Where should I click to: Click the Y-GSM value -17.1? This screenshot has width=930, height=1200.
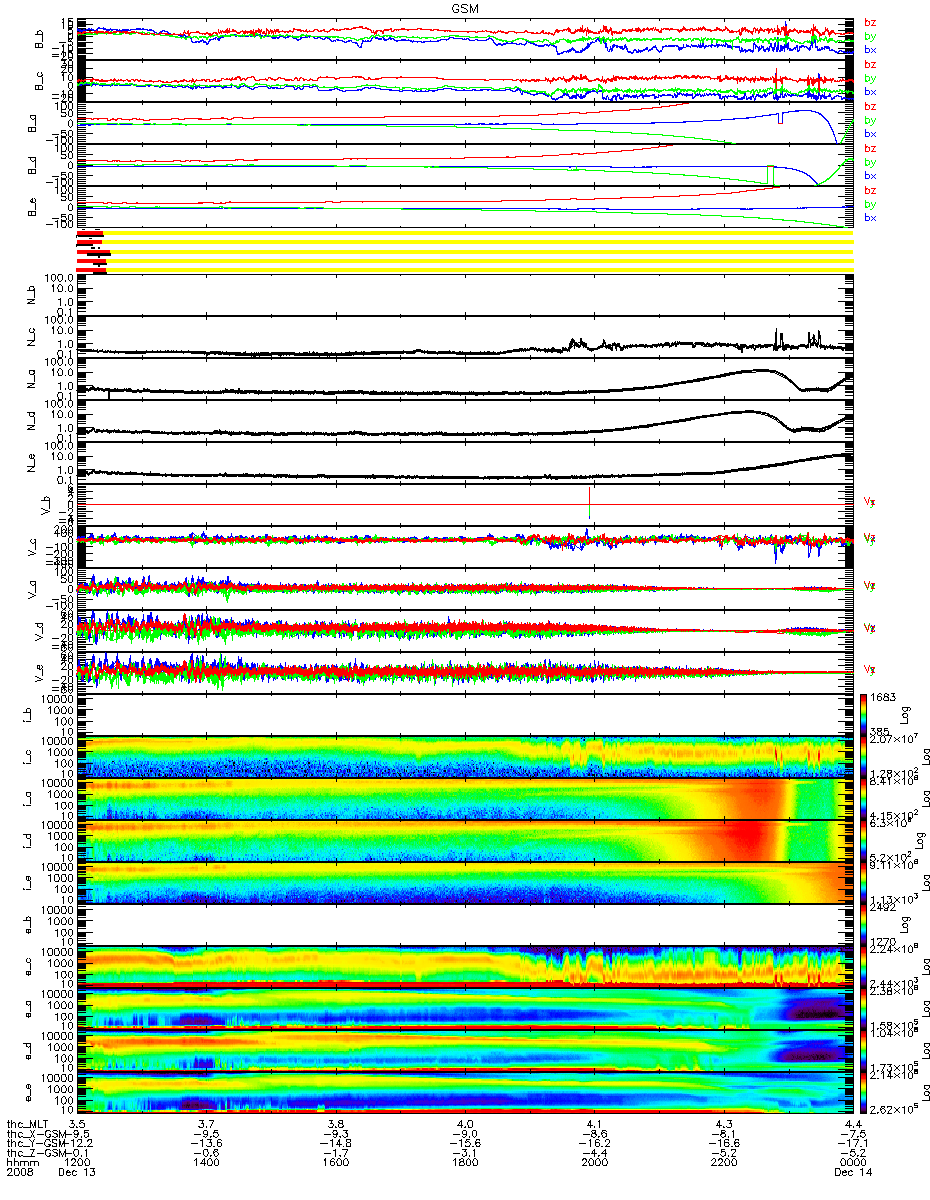click(x=852, y=1145)
